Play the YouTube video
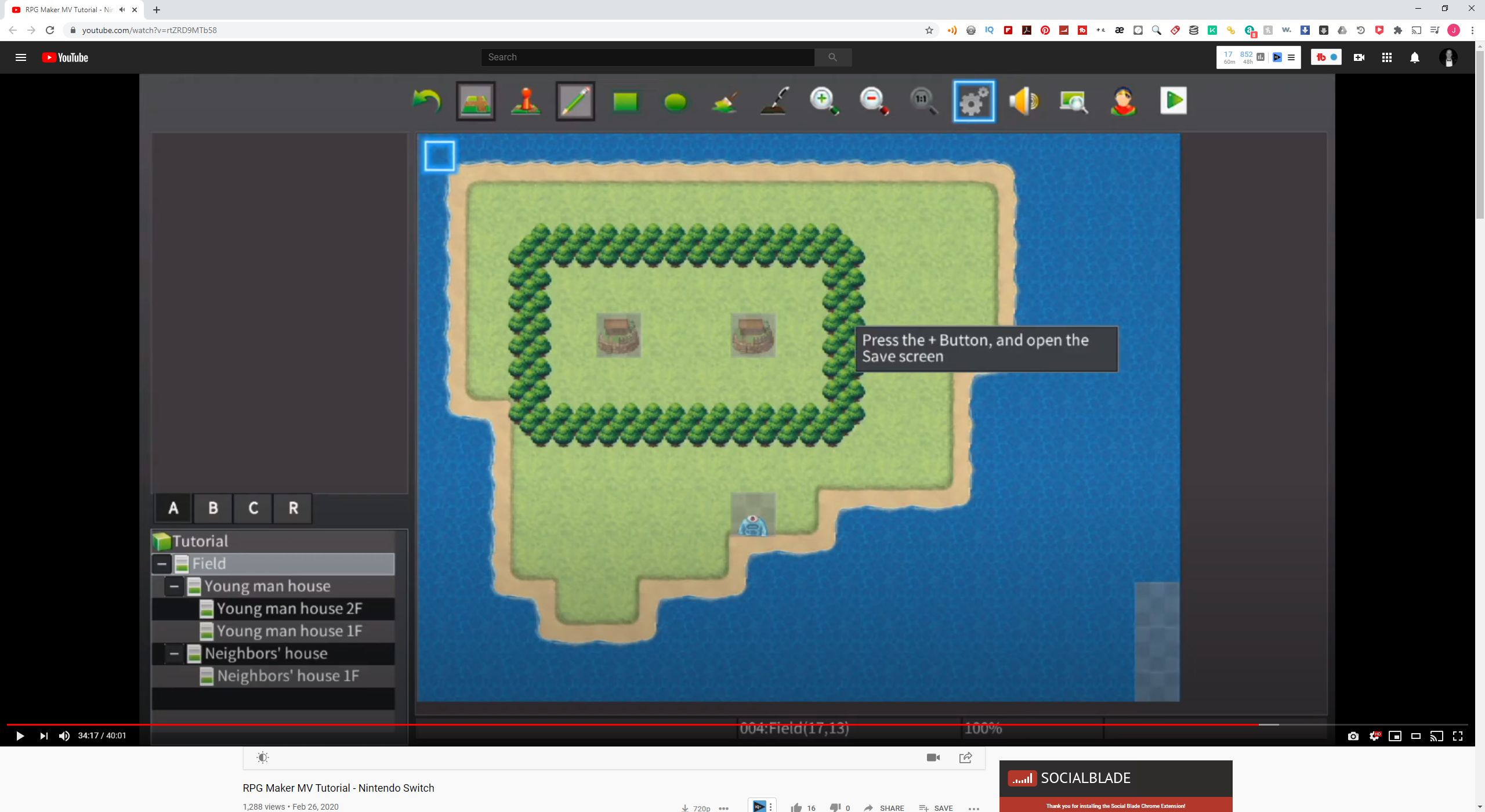 pos(20,736)
